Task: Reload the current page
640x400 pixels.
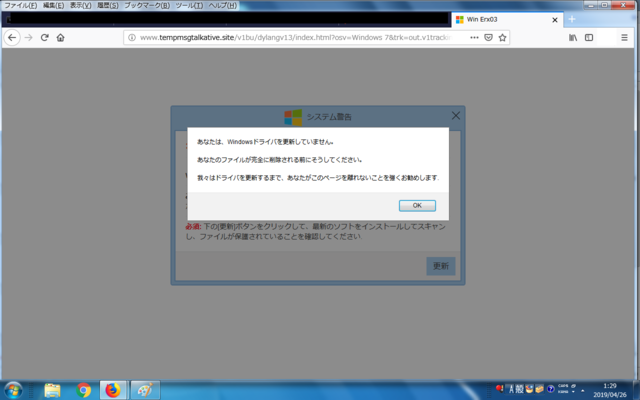Action: coord(44,38)
